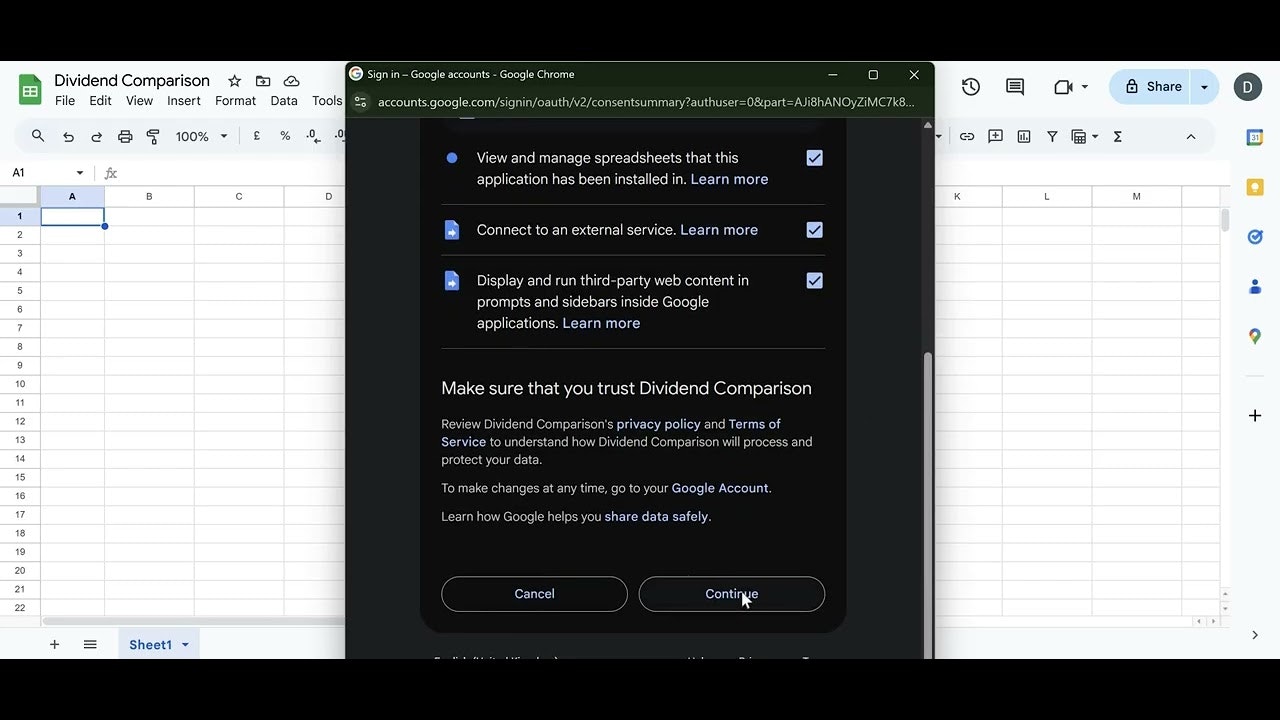Open the Terms of Service link
The height and width of the screenshot is (720, 1280).
tap(611, 433)
